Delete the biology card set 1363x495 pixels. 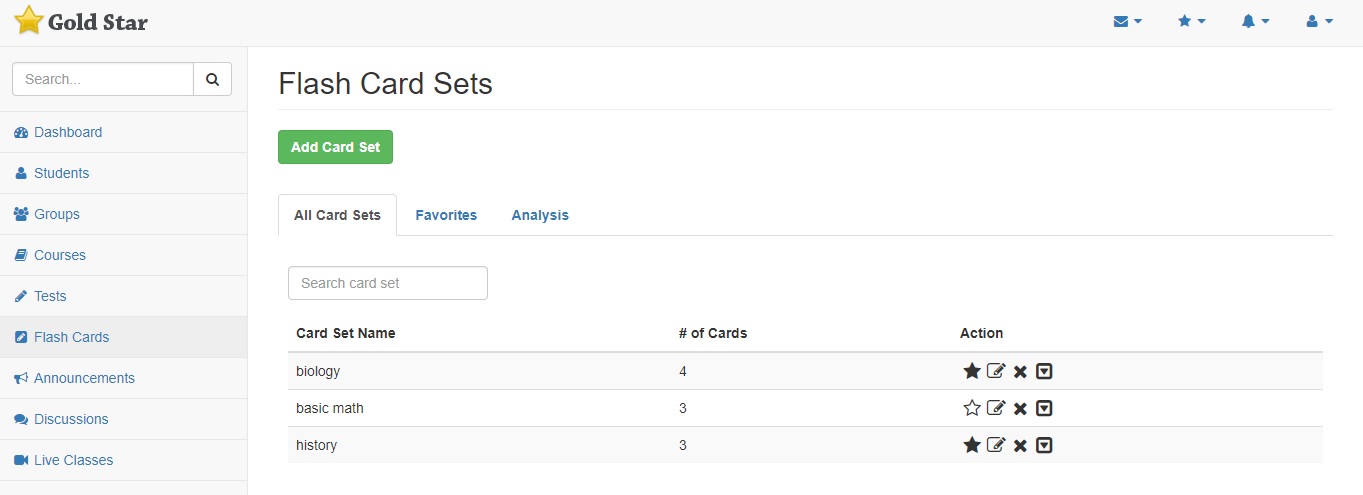[x=1020, y=371]
